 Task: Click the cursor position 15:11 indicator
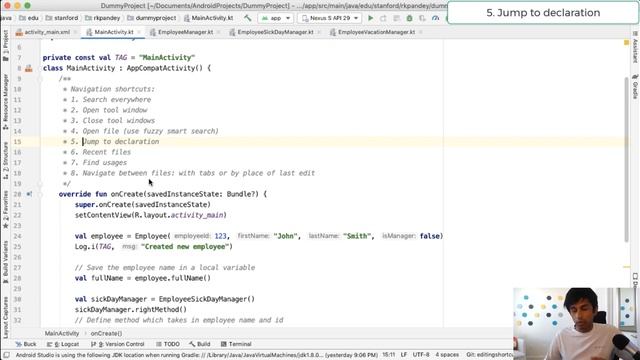point(389,355)
